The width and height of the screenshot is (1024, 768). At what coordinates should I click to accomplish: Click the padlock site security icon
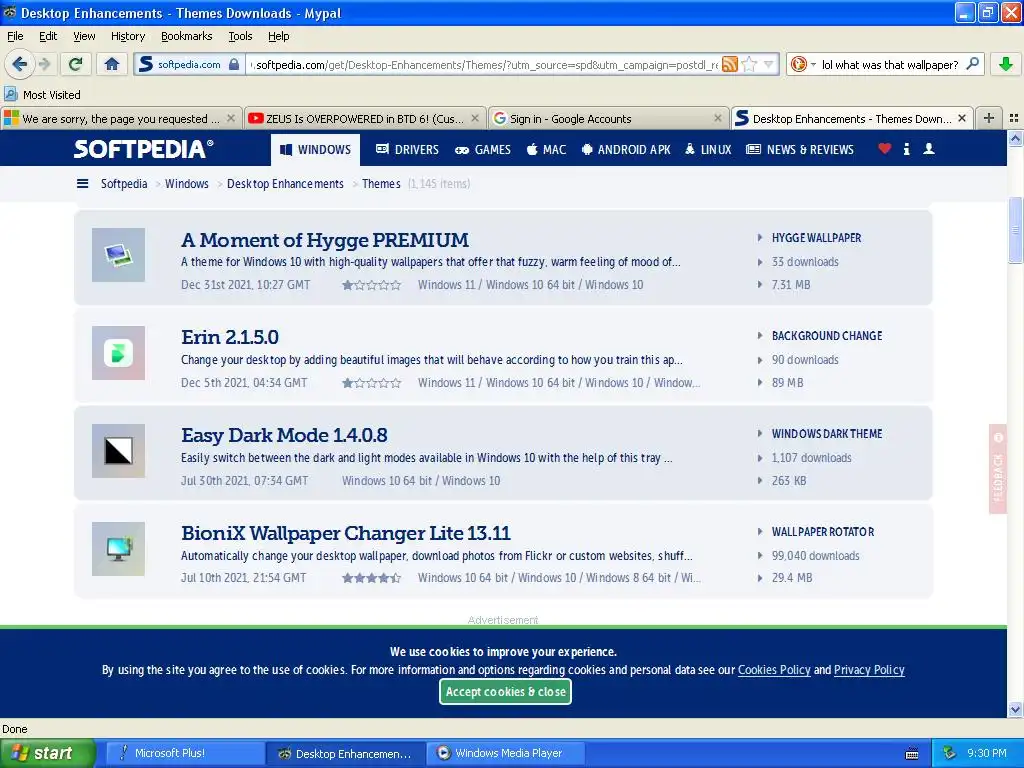click(234, 64)
